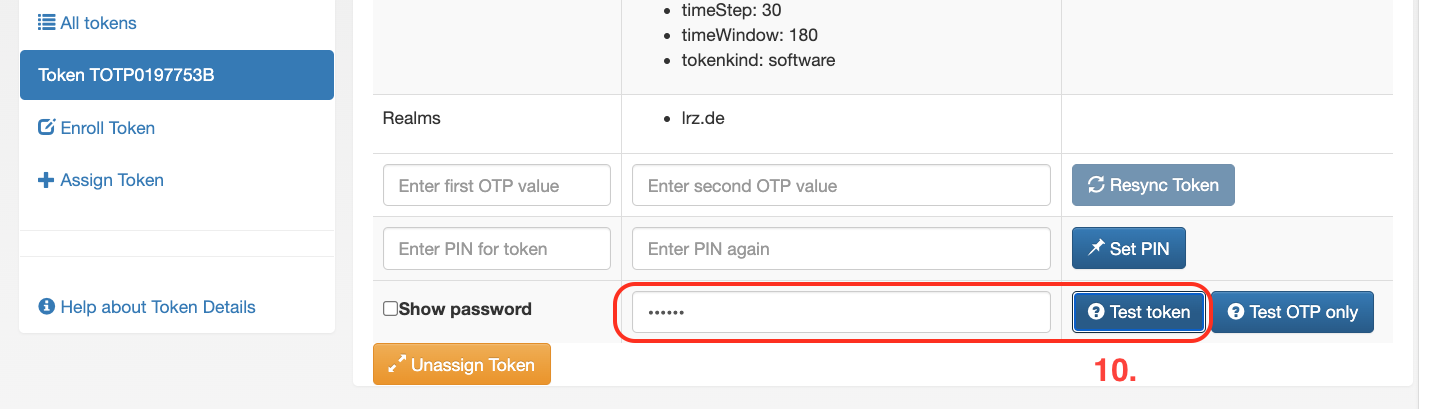
Task: Click the Unassign Token button
Action: point(462,365)
